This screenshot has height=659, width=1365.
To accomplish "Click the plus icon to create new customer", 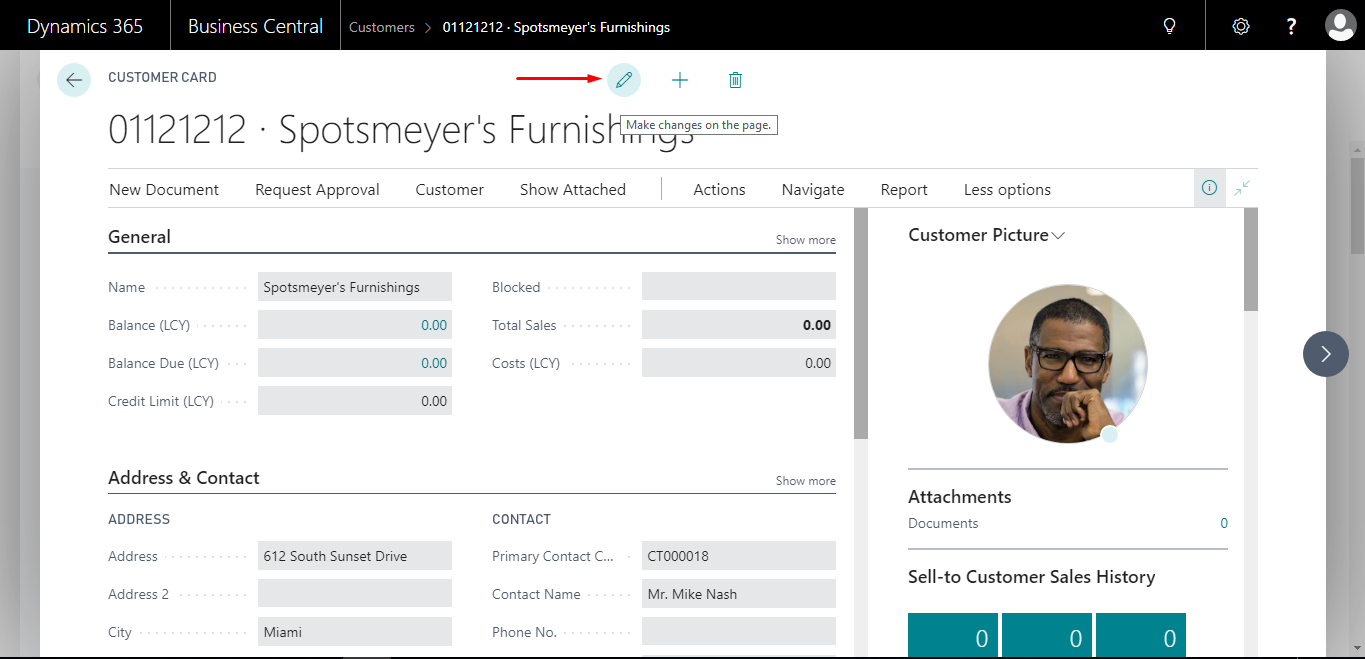I will coord(680,80).
